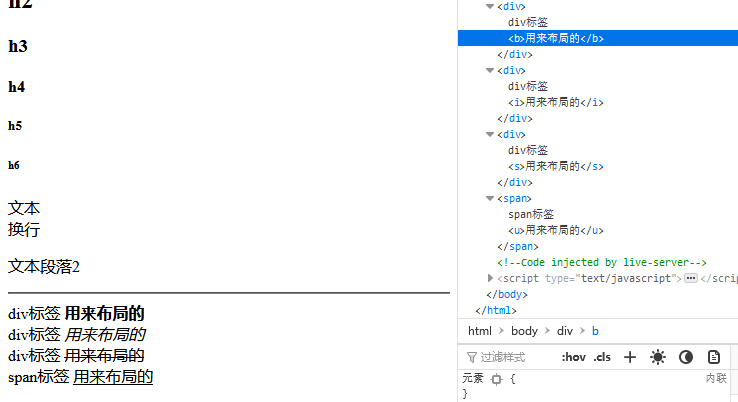Viewport: 738px width, 402px height.
Task: Collapse the span node in DOM tree
Action: point(490,199)
